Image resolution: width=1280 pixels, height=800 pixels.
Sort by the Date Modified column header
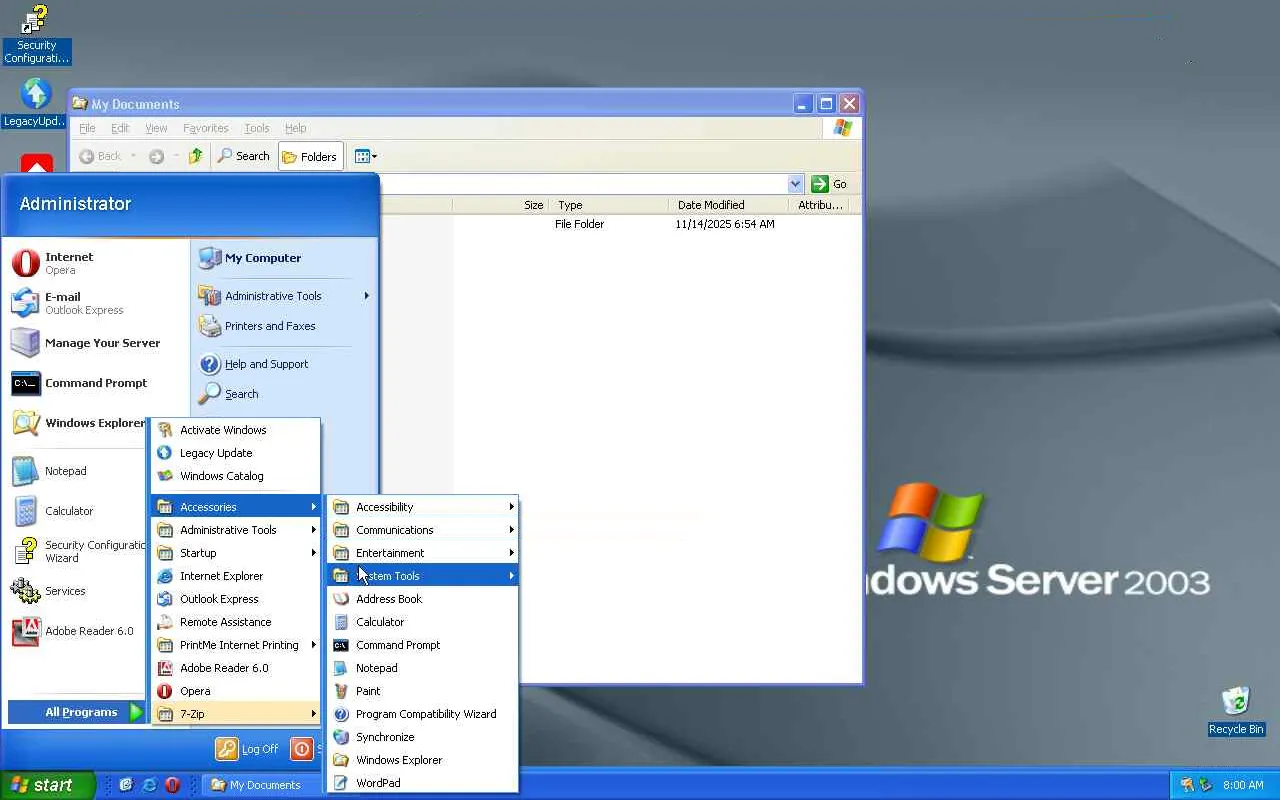[730, 205]
